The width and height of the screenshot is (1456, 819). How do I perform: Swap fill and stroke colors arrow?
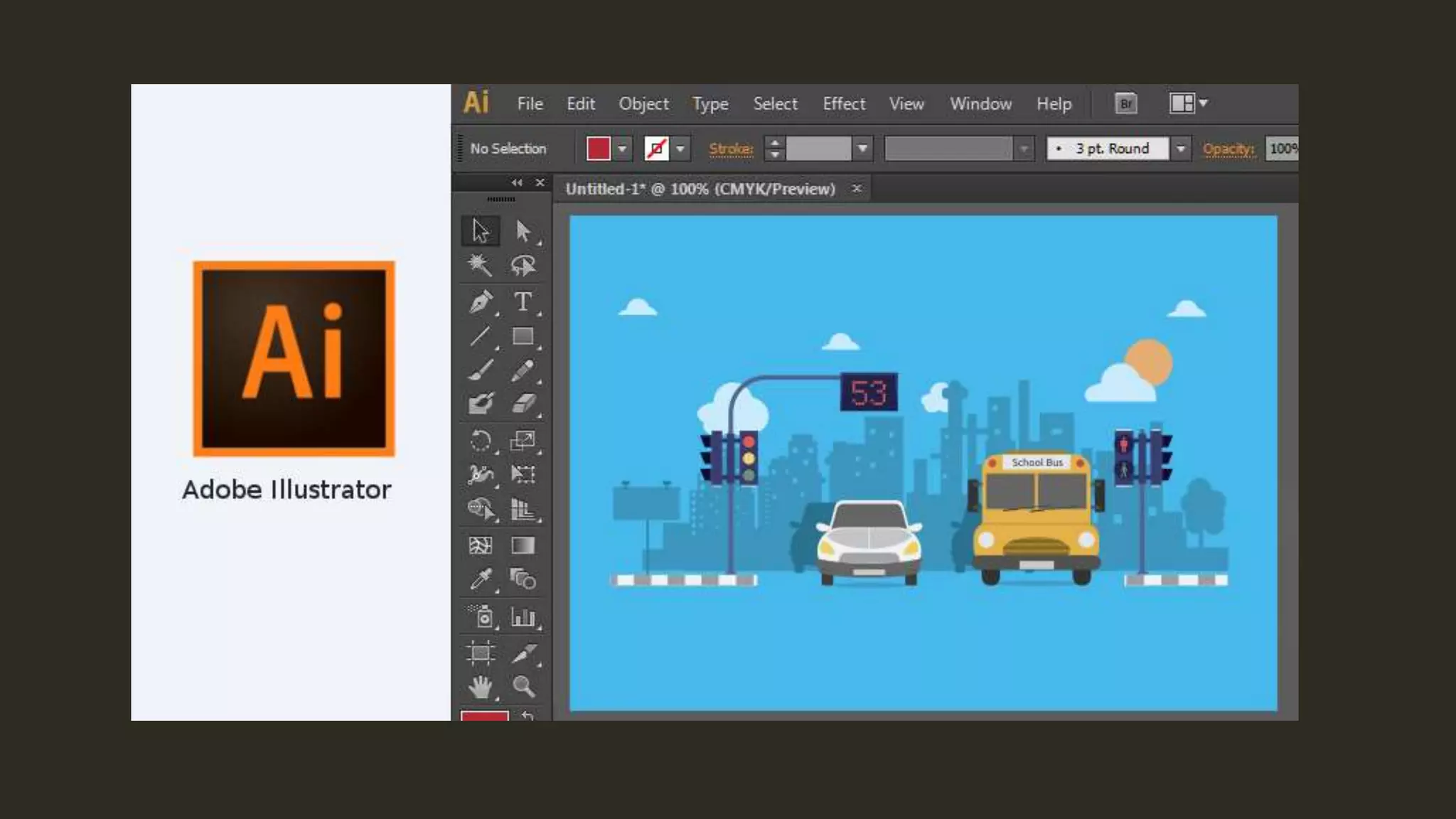pos(528,715)
